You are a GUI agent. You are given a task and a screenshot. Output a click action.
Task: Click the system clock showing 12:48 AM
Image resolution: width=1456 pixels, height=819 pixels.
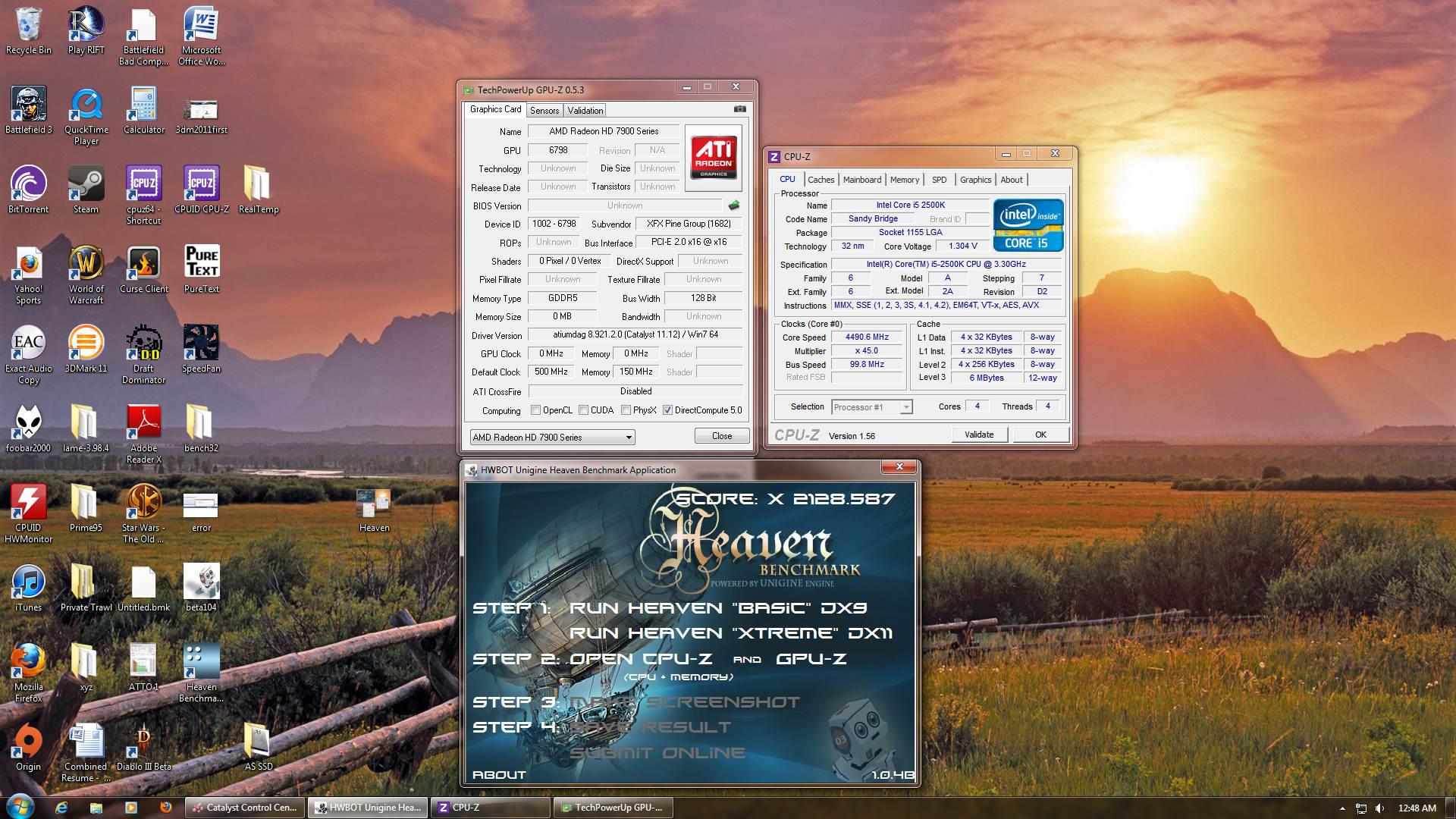1417,808
